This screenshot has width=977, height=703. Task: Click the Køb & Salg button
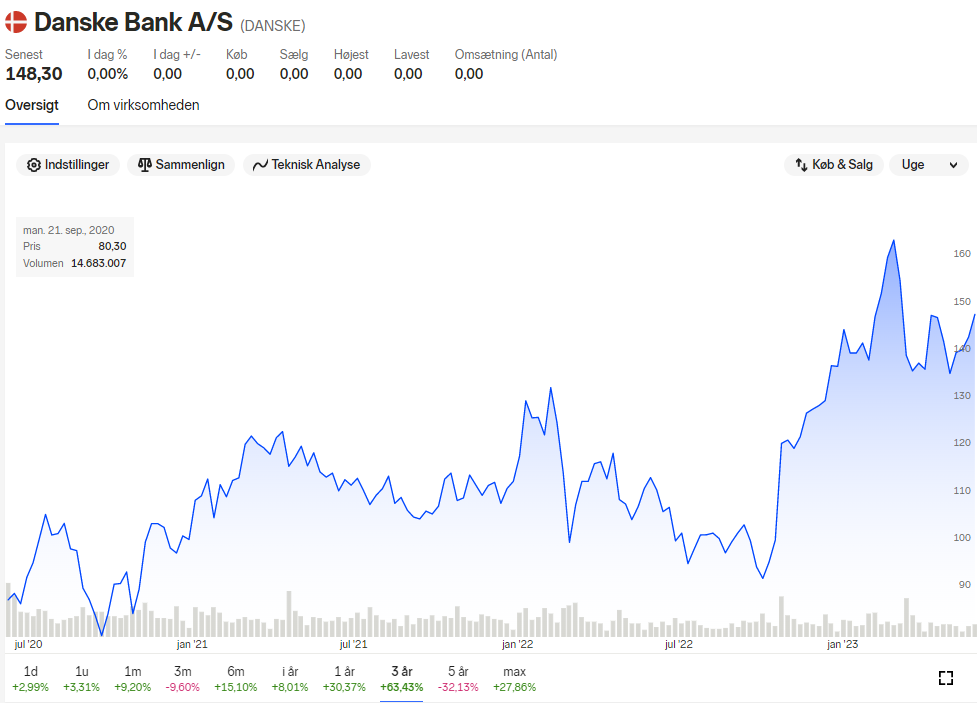tap(834, 165)
